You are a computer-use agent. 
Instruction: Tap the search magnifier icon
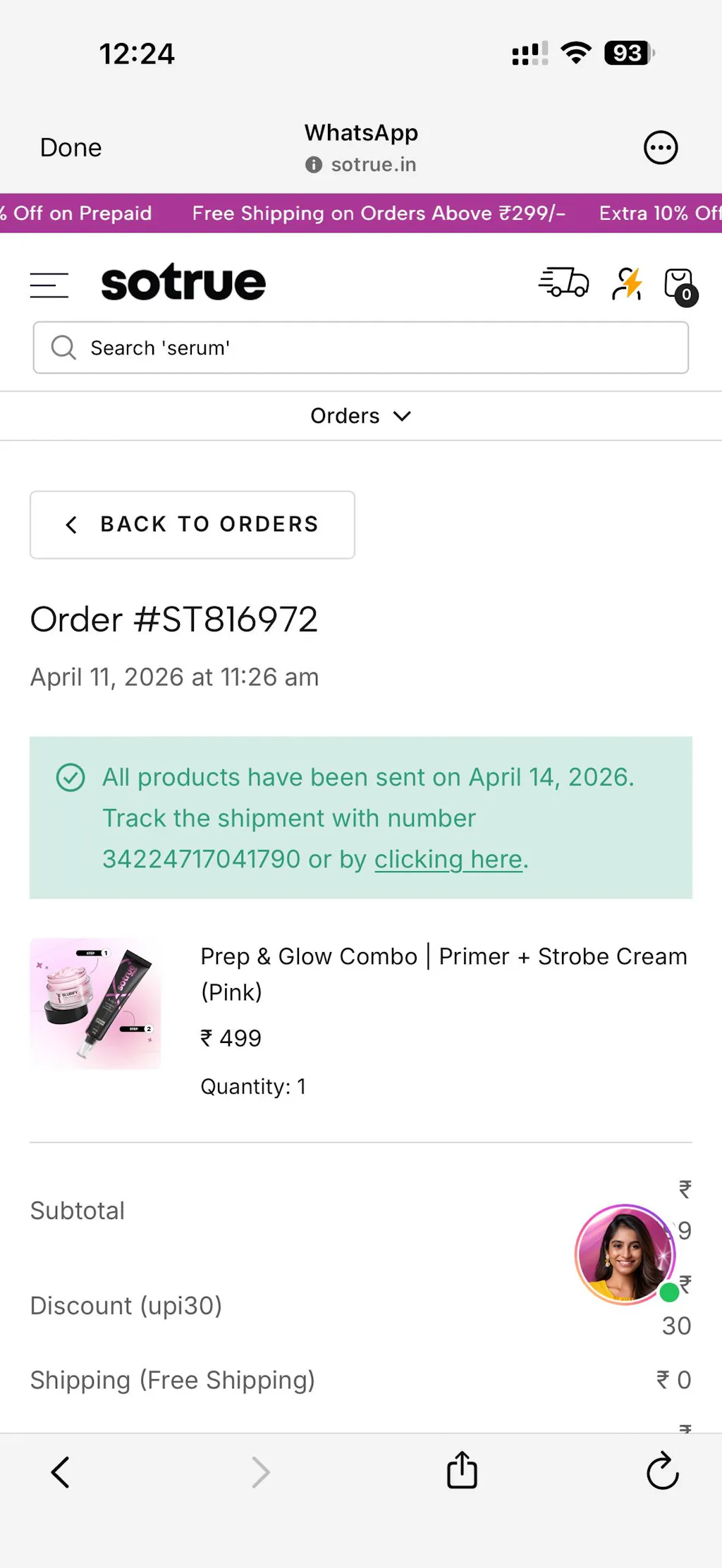click(63, 347)
